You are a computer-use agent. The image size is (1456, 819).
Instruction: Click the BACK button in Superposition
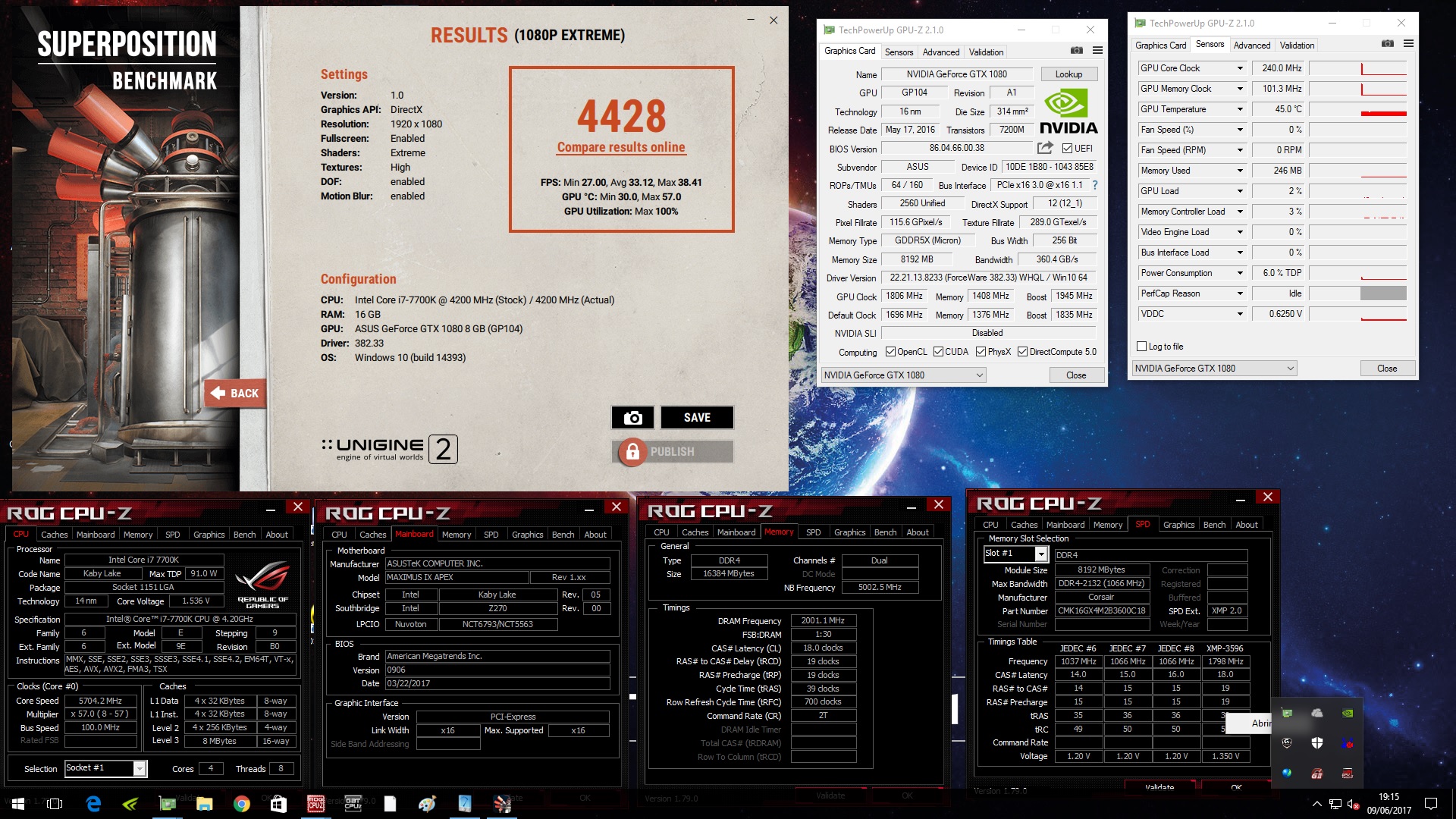pos(235,393)
